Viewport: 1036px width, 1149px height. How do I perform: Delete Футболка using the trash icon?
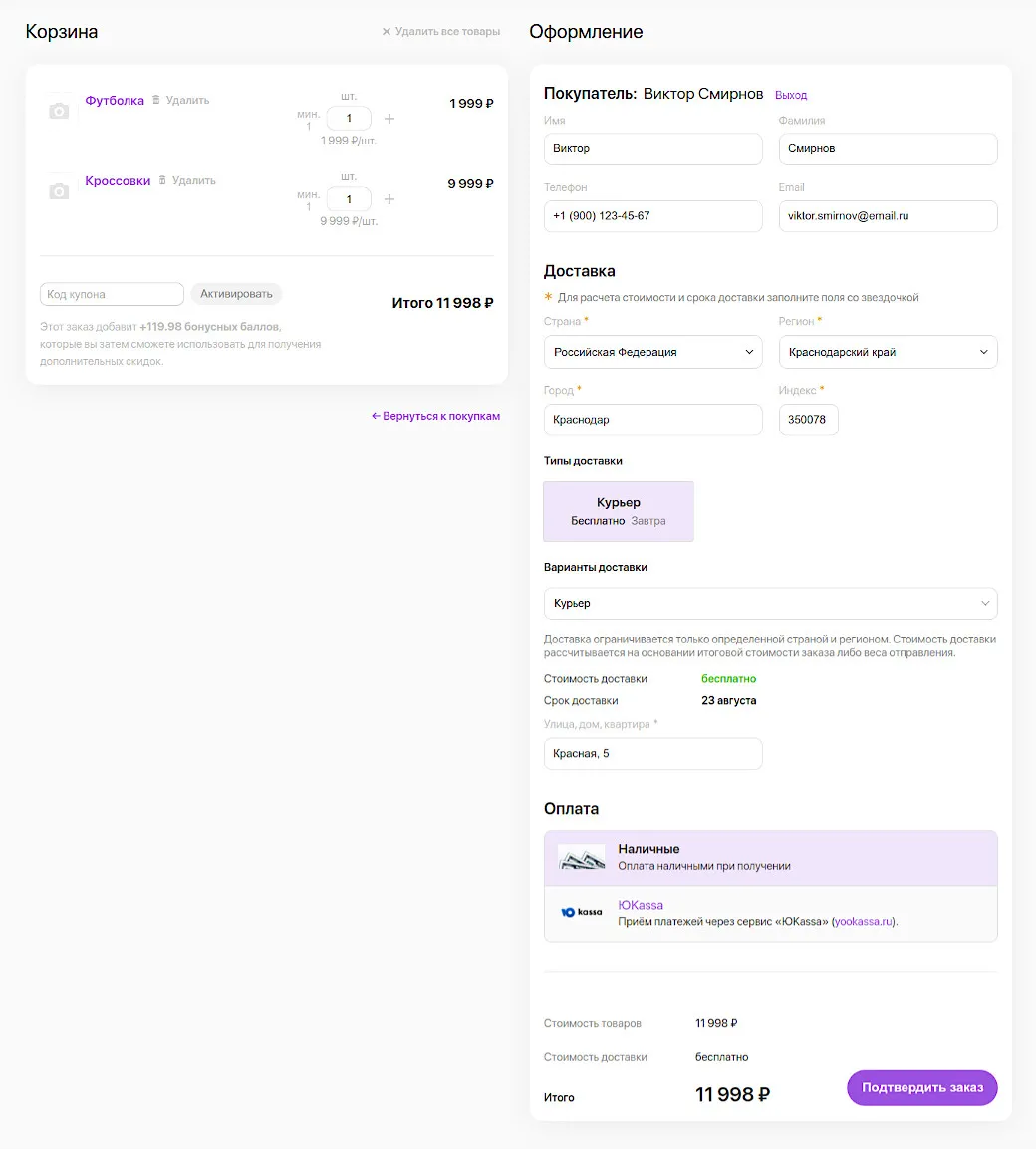pyautogui.click(x=156, y=100)
